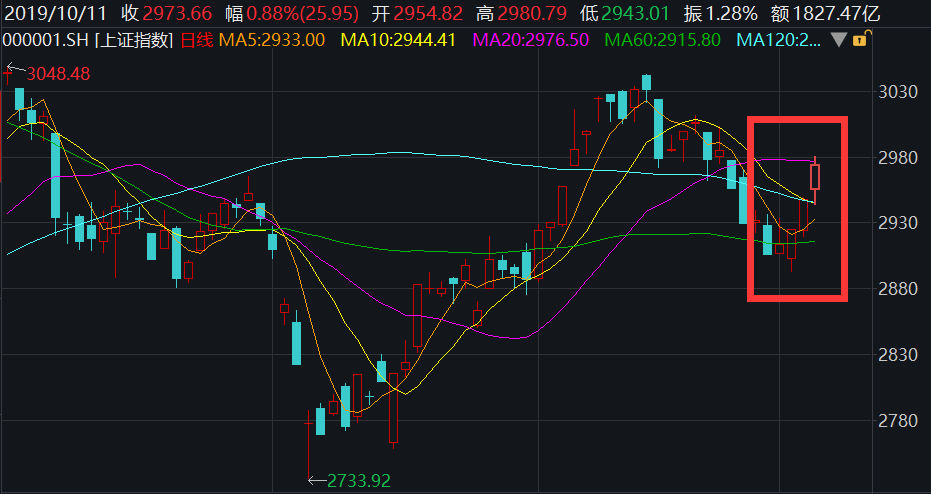Select the 日线 period label
Screen dimensions: 931x494
click(196, 40)
